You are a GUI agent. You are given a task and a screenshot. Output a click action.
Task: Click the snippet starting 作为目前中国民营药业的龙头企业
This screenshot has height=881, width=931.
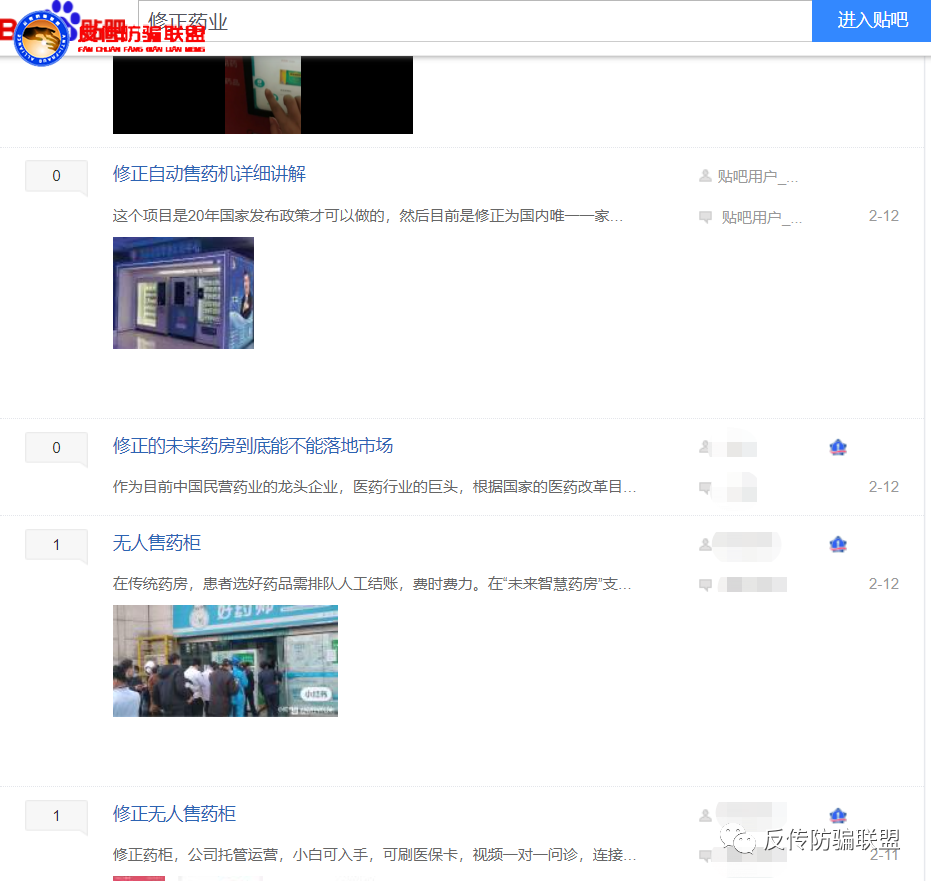coord(375,487)
